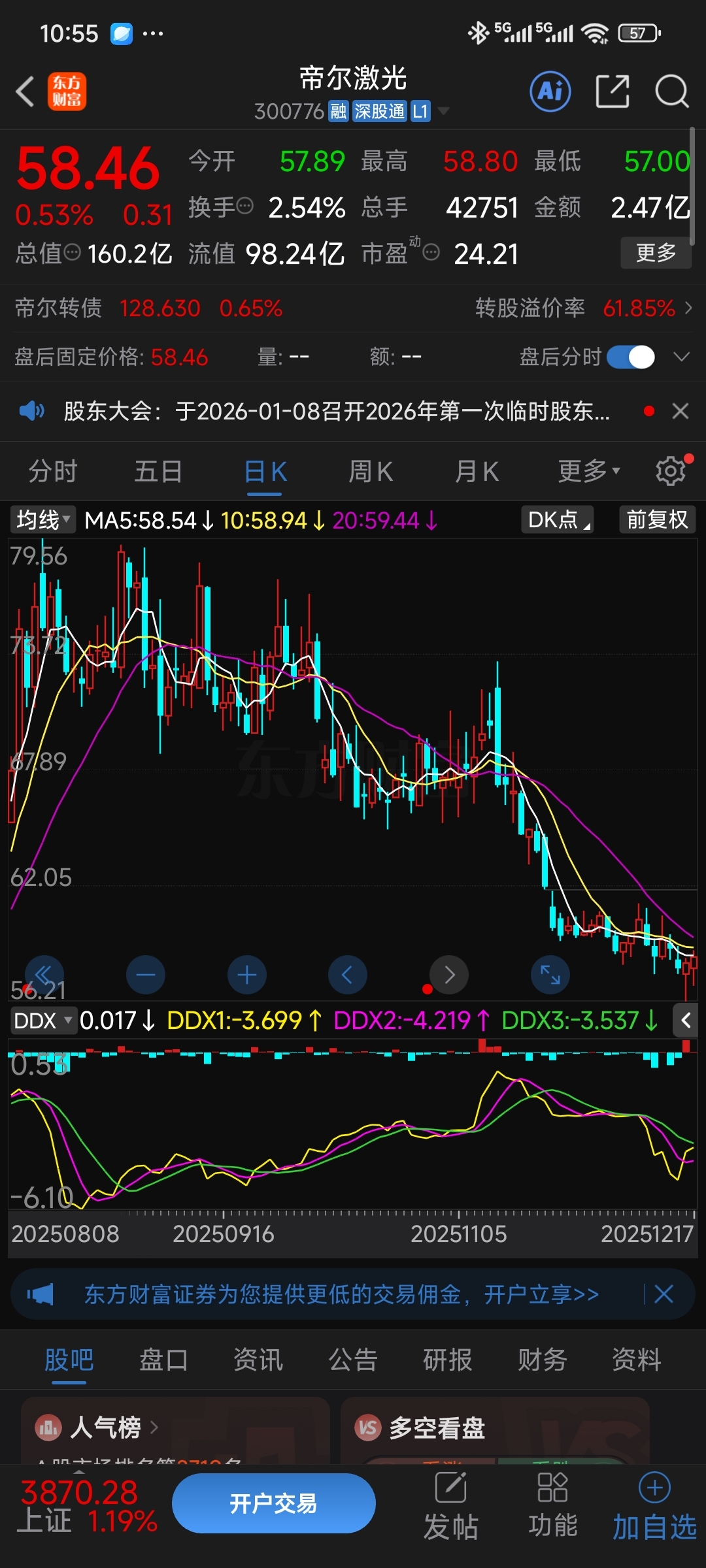Open the DDX indicator dropdown
706x1568 pixels.
click(42, 1021)
